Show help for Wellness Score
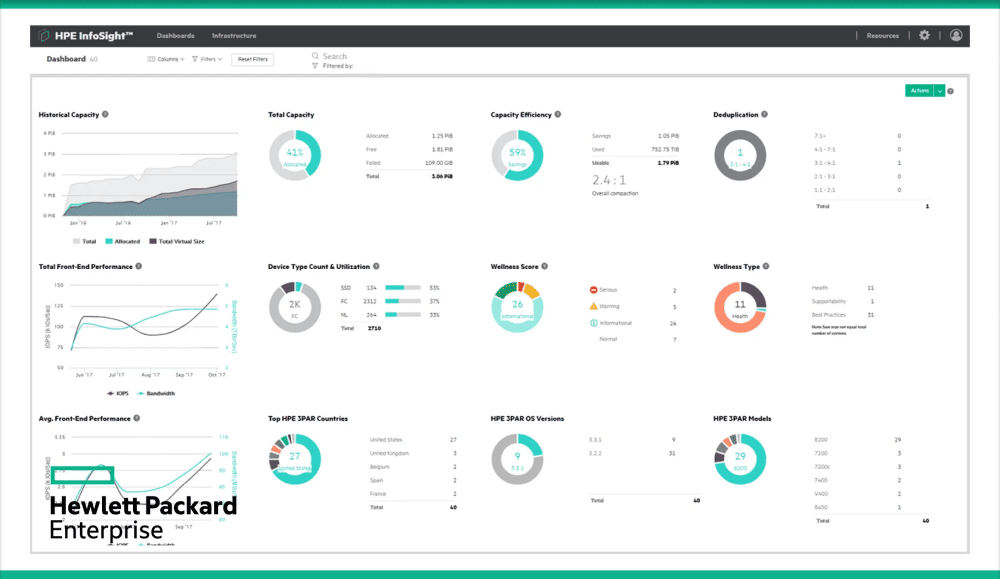The width and height of the screenshot is (1000, 579). [544, 266]
